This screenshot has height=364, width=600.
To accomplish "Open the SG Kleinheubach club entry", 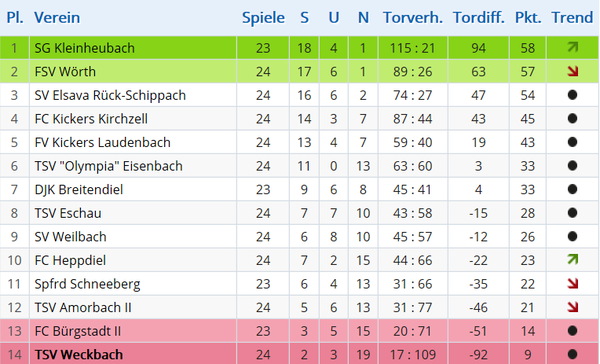I will click(x=85, y=48).
